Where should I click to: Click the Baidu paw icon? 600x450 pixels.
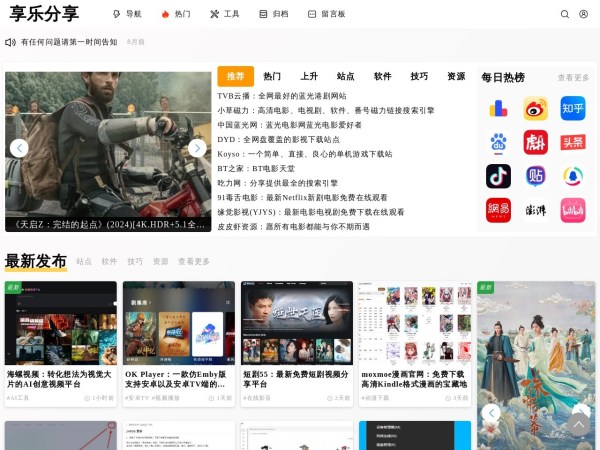click(498, 143)
